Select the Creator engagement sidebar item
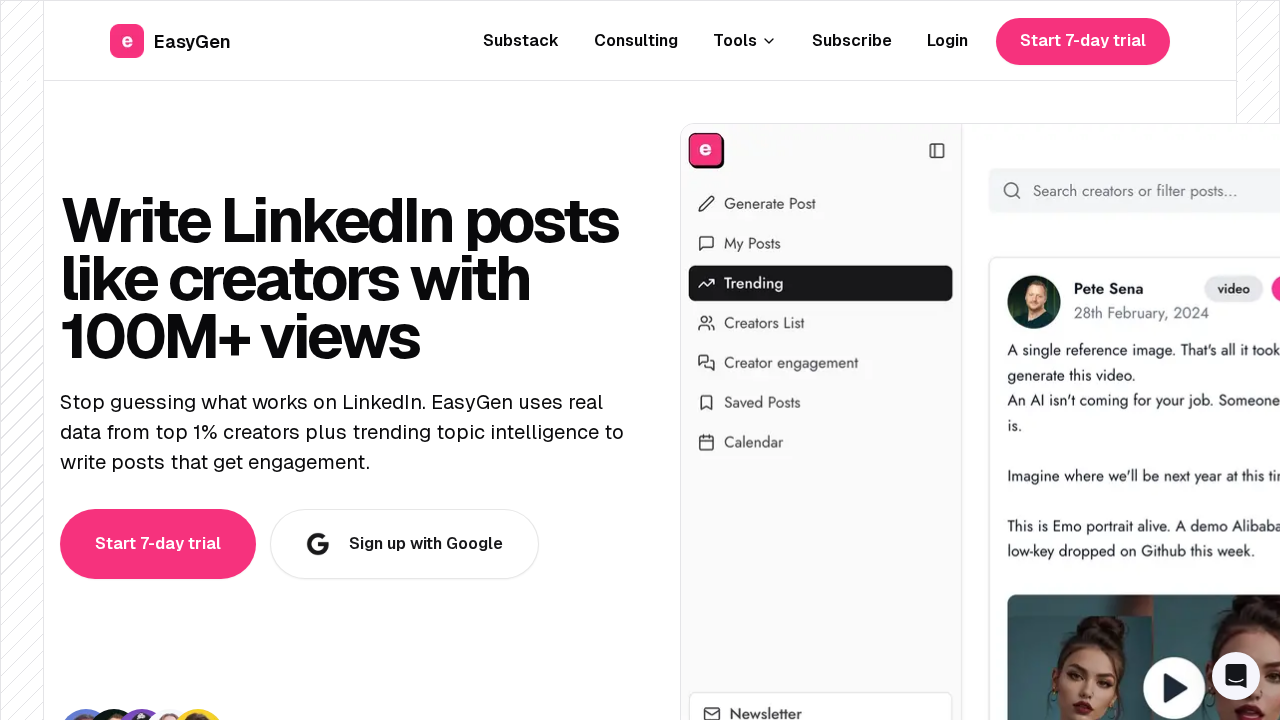This screenshot has width=1280, height=720. [790, 363]
